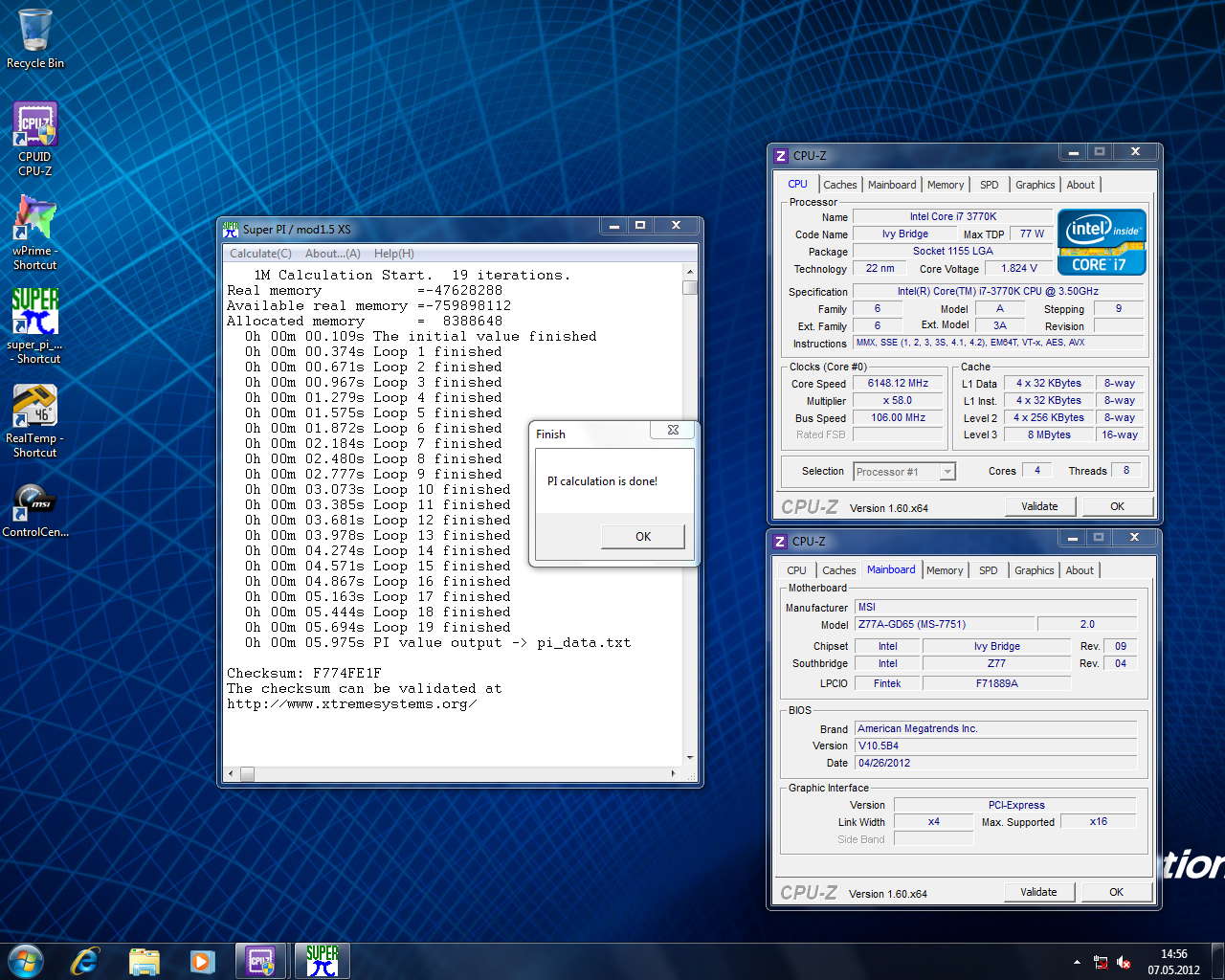1225x980 pixels.
Task: Click the motherboard model Z77A-GD65 (MS-7751) field
Action: (945, 624)
